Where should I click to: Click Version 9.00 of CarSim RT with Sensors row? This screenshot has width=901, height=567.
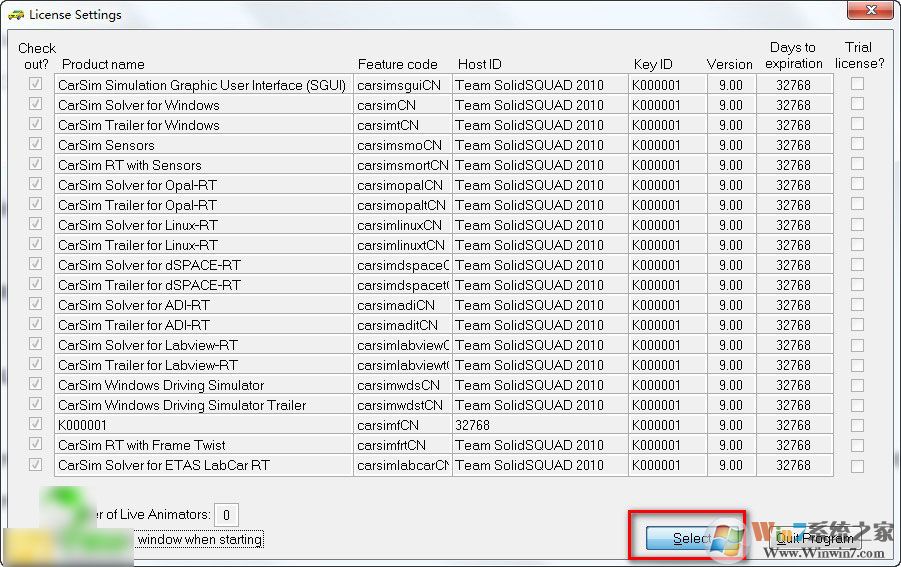(x=731, y=165)
